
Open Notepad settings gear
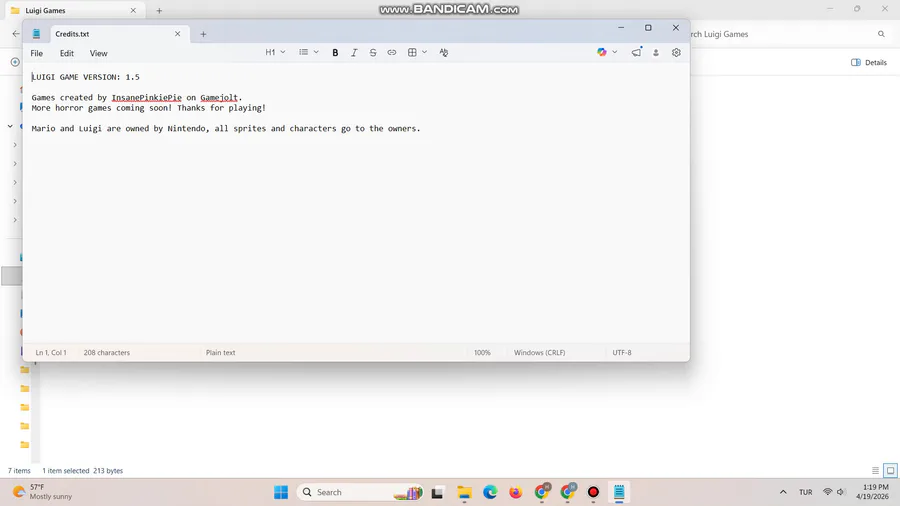coord(676,52)
